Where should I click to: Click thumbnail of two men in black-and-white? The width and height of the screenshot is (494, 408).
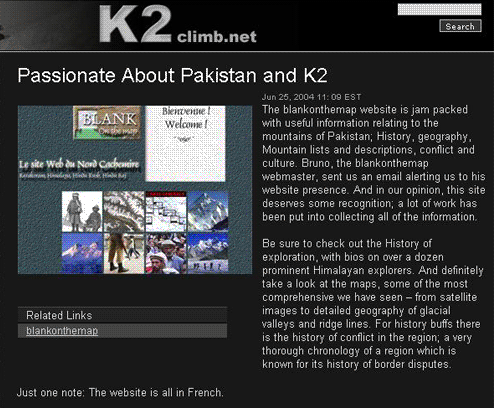pyautogui.click(x=82, y=211)
